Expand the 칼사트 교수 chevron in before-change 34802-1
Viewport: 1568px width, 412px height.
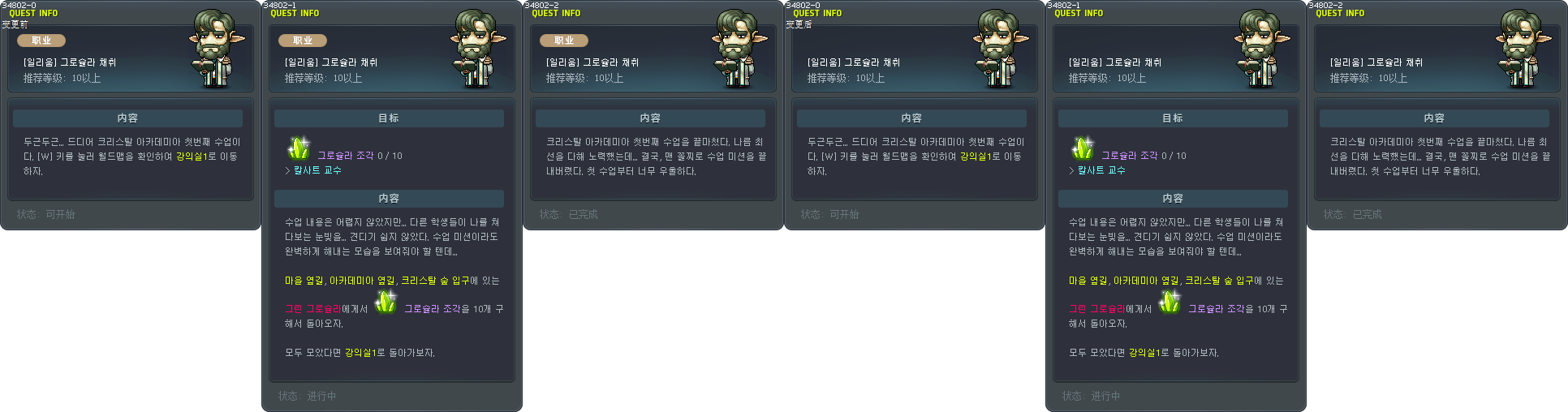click(x=288, y=170)
